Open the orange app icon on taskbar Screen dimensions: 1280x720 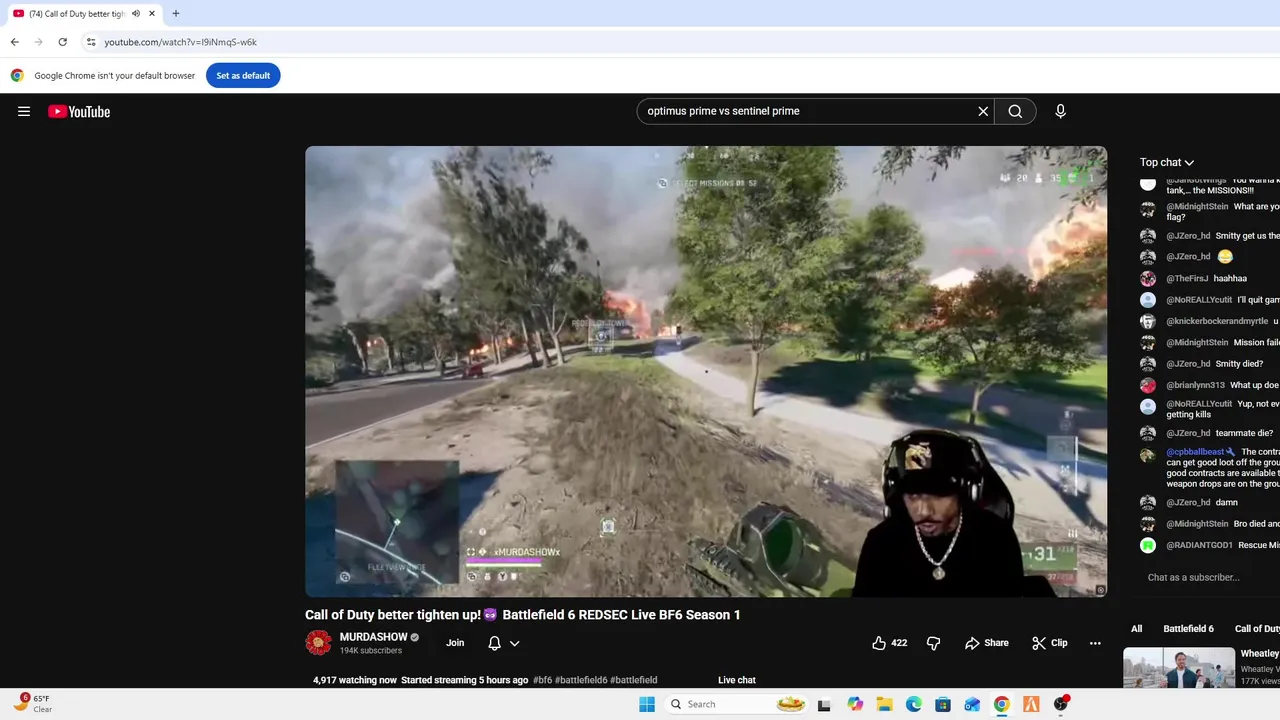pyautogui.click(x=1031, y=704)
